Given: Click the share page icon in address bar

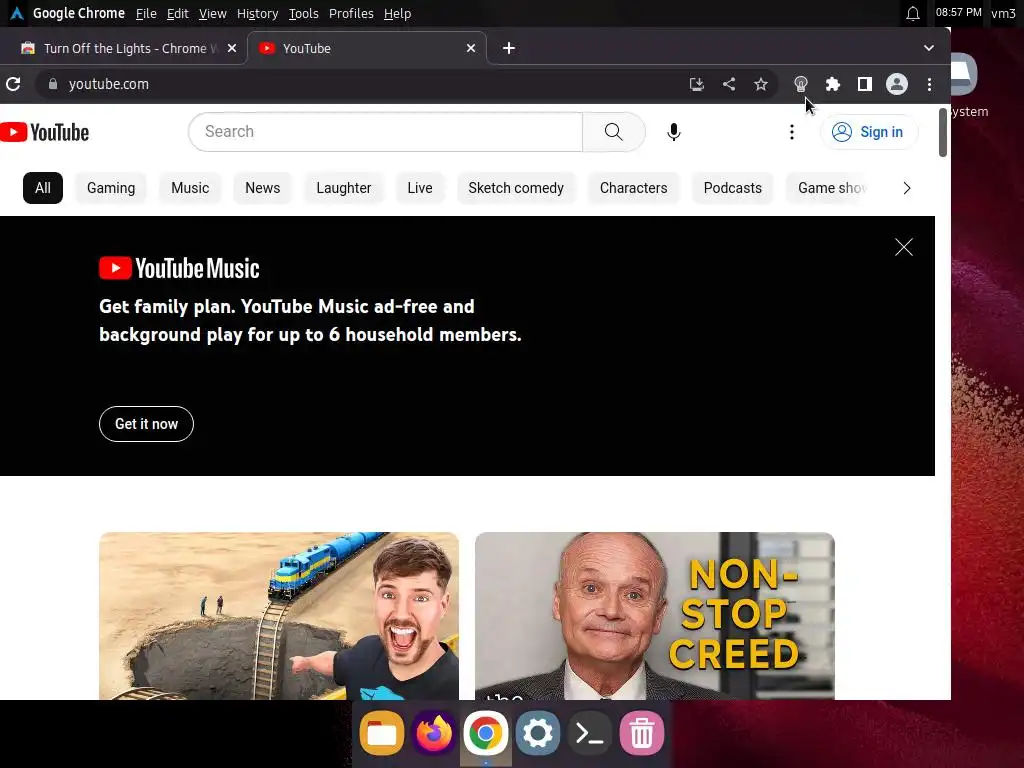Looking at the screenshot, I should click(x=729, y=84).
